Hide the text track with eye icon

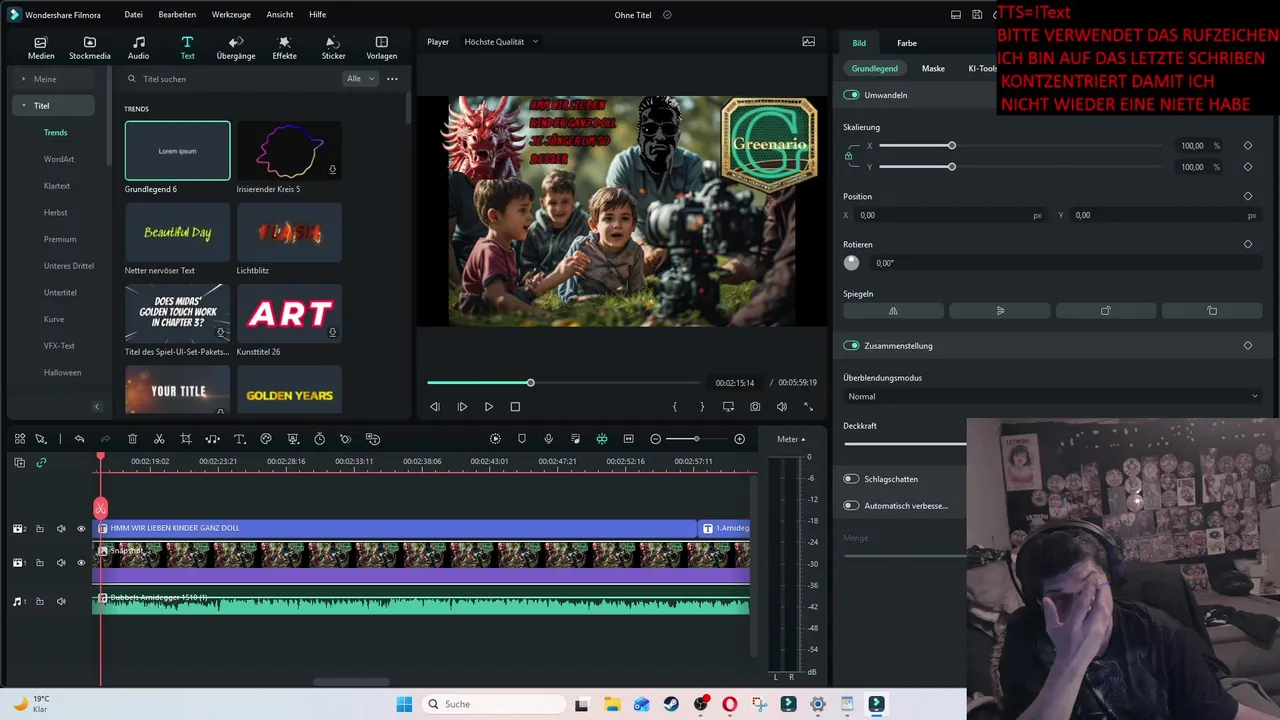point(81,529)
